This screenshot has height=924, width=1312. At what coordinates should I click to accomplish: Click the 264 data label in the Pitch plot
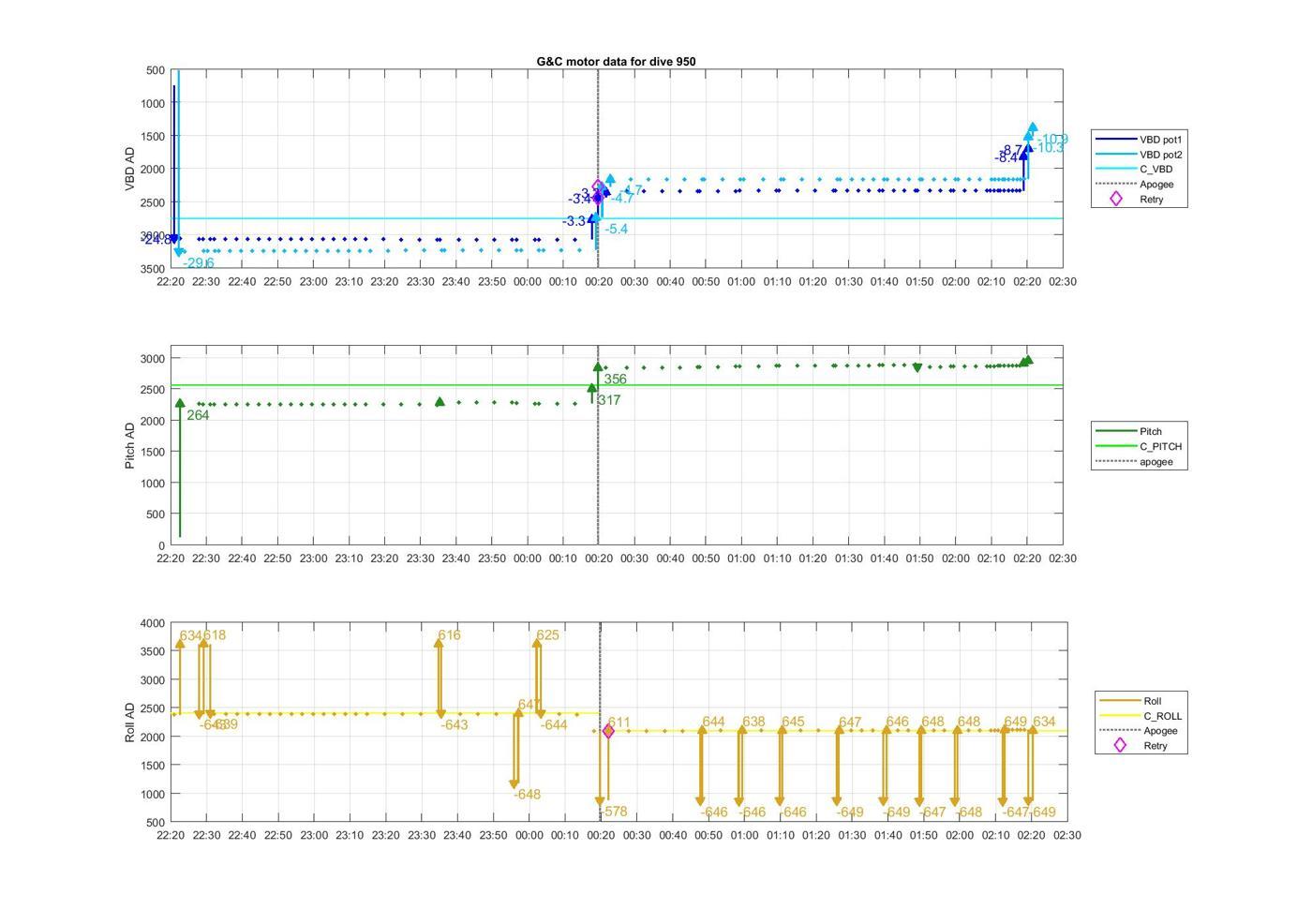click(198, 415)
